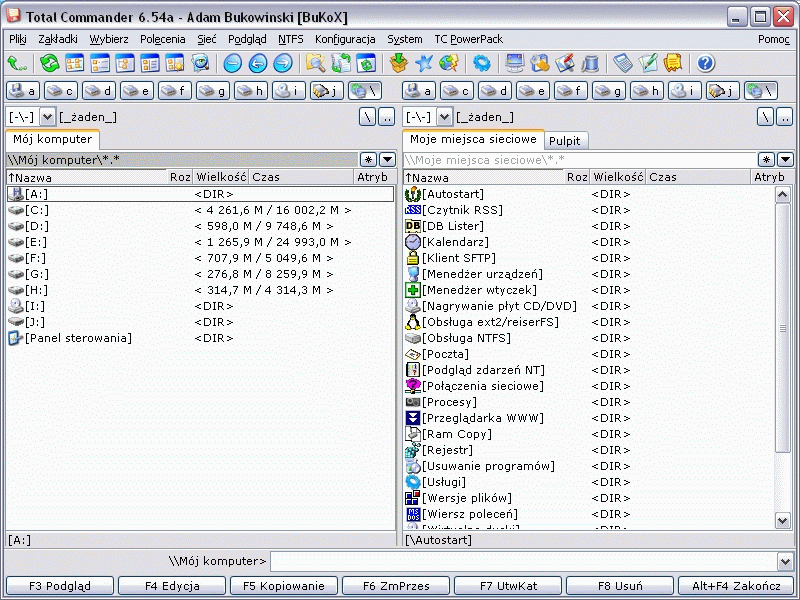This screenshot has width=800, height=600.
Task: Click the right panel scrollbar up arrow
Action: [x=783, y=194]
